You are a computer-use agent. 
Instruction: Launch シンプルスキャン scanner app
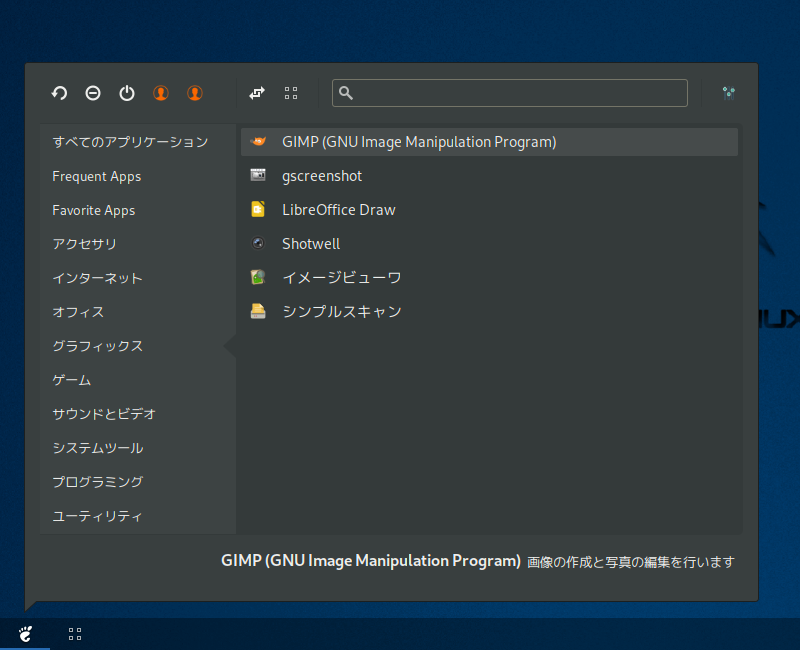[489, 312]
